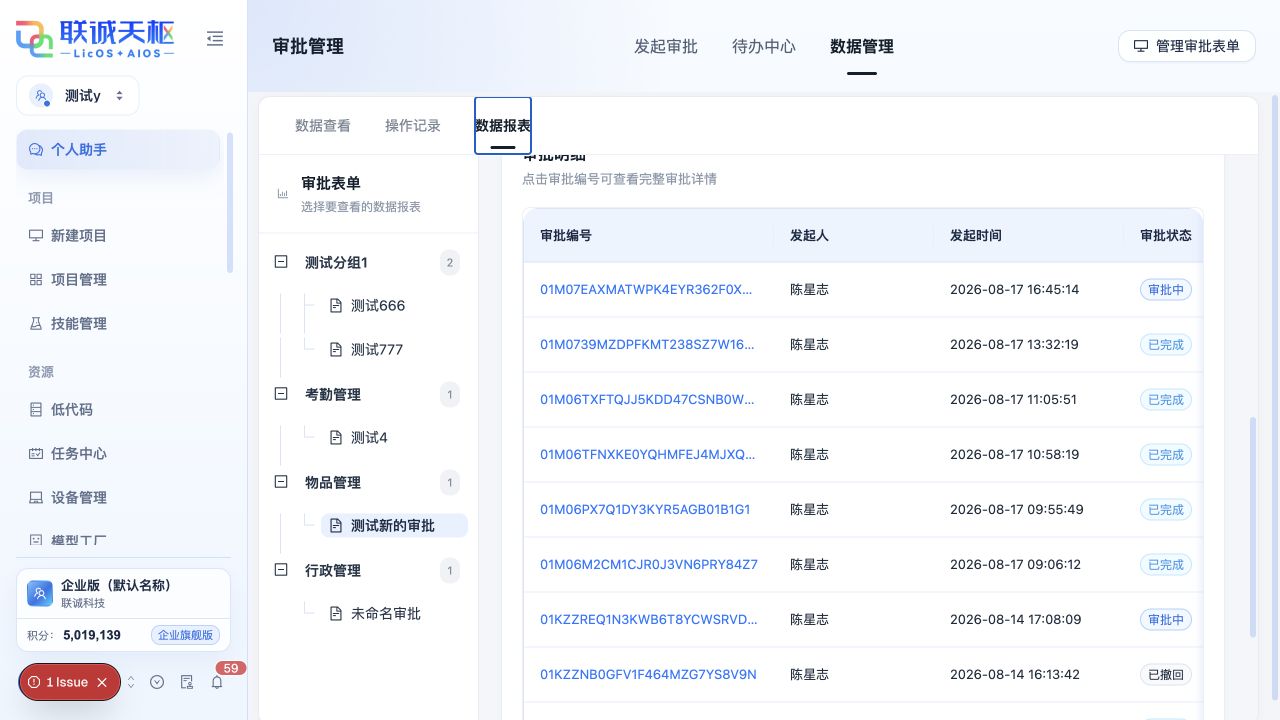Click the up-down chevron beside the Issue badge
The height and width of the screenshot is (720, 1280).
coord(131,682)
